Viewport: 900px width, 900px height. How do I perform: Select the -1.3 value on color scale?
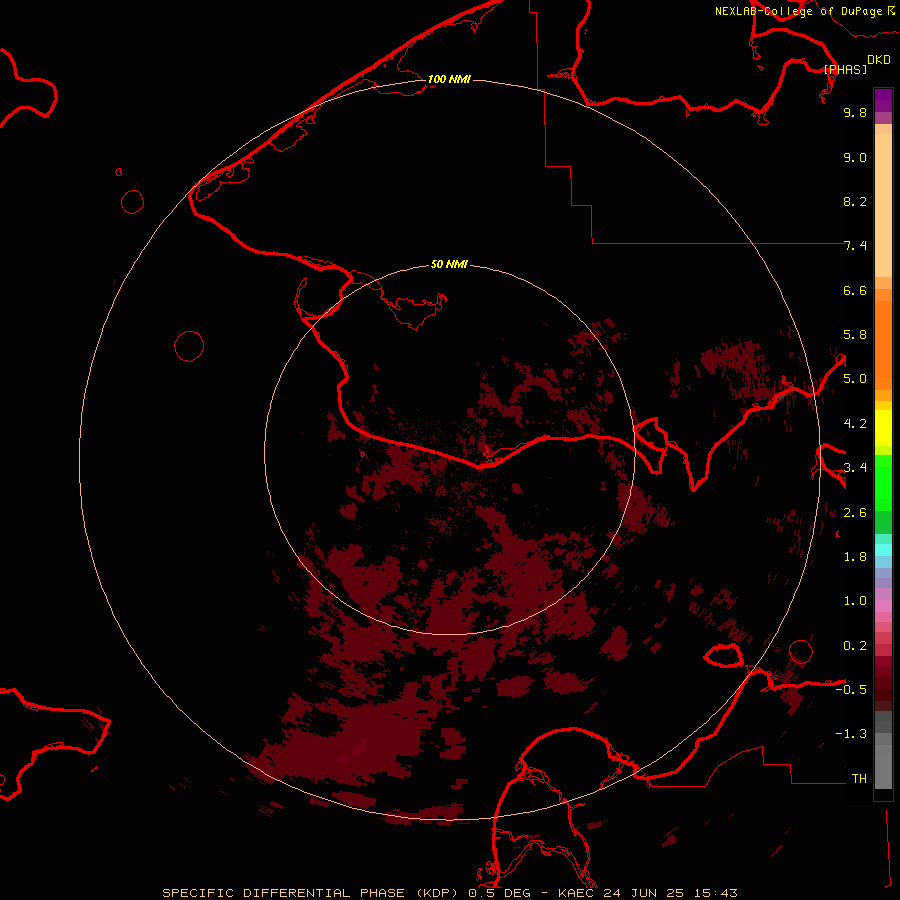pos(851,734)
